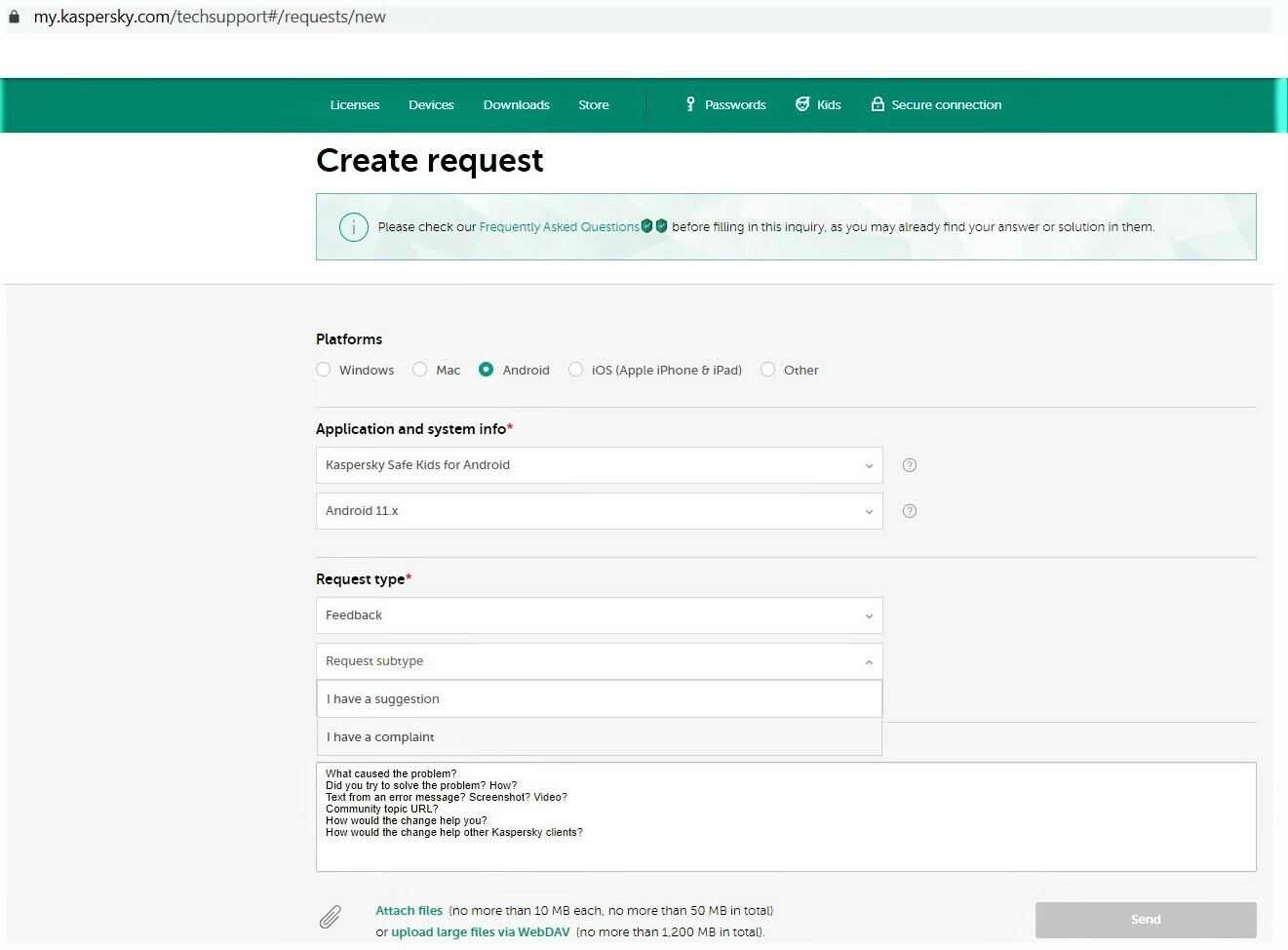Select the Other platform radio button

pyautogui.click(x=768, y=370)
